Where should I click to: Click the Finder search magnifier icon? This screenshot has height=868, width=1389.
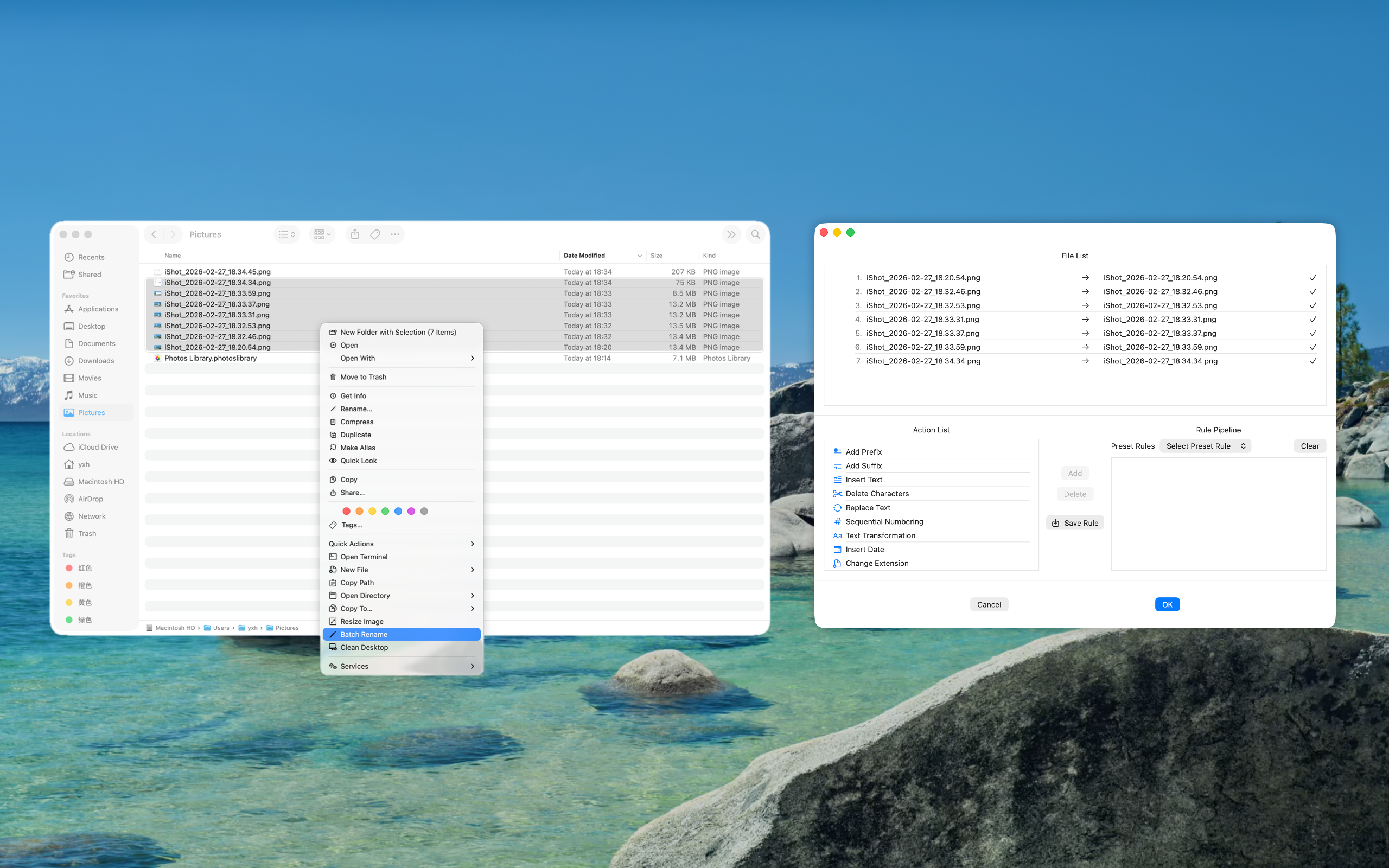pos(755,234)
